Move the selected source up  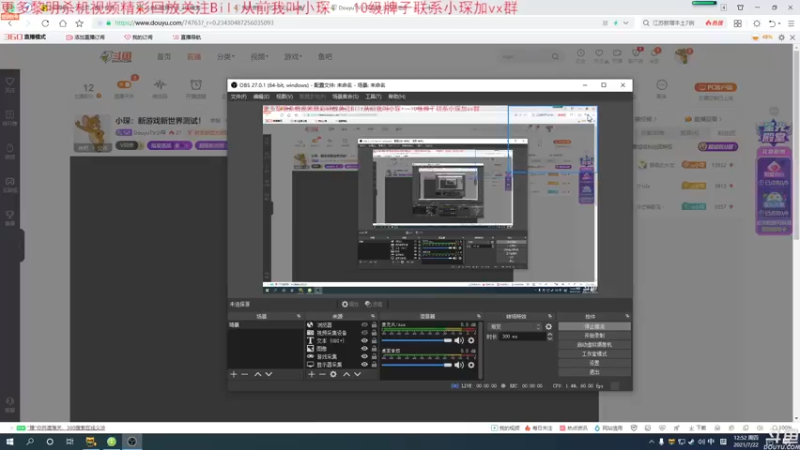(346, 374)
